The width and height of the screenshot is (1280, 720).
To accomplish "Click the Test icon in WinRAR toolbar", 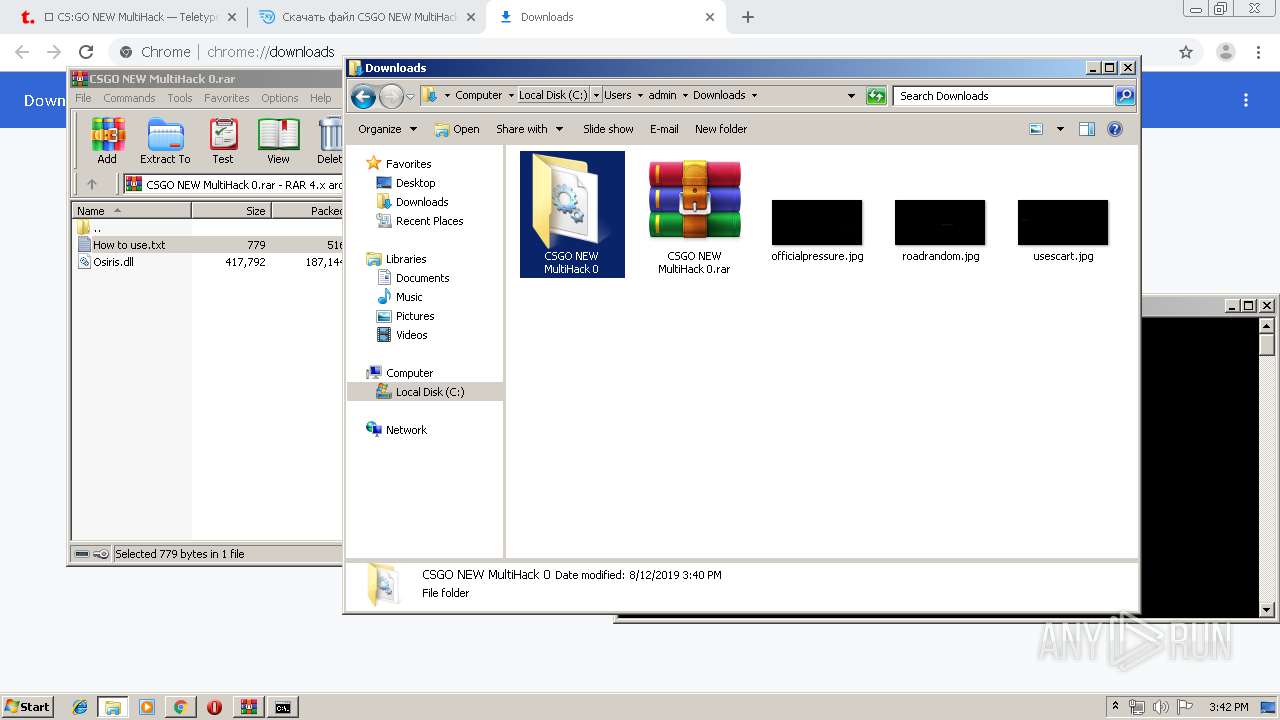I will click(223, 141).
